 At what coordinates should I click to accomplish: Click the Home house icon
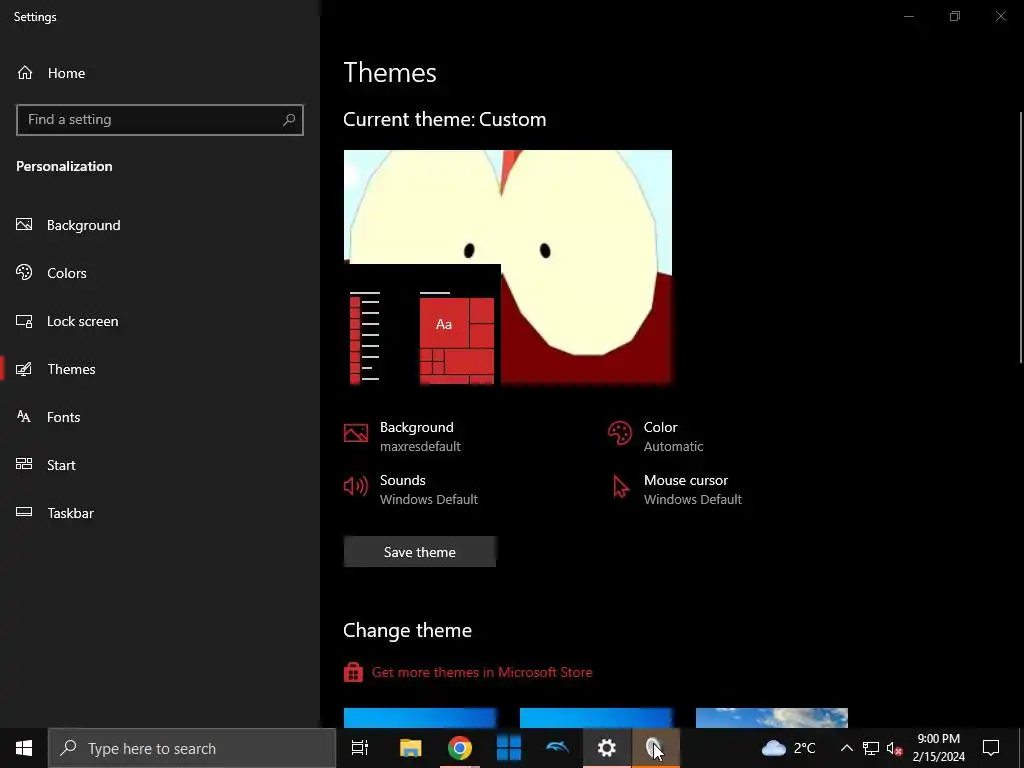coord(25,73)
